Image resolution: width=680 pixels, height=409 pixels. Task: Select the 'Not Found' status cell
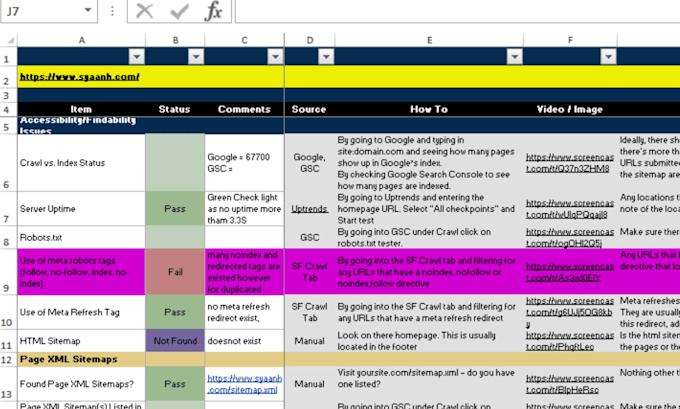[175, 341]
